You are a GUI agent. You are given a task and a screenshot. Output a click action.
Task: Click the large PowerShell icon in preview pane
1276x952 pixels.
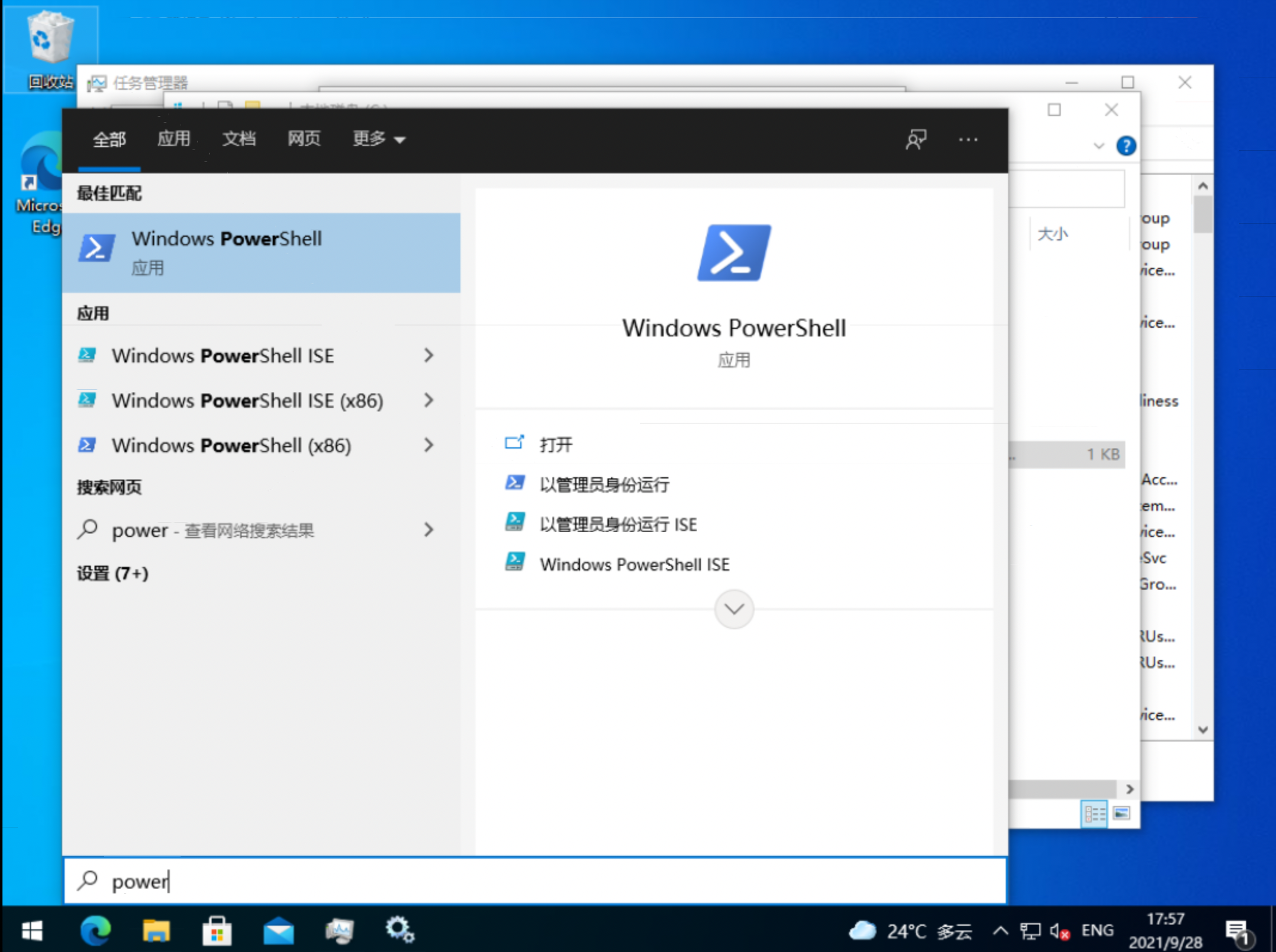pos(734,253)
